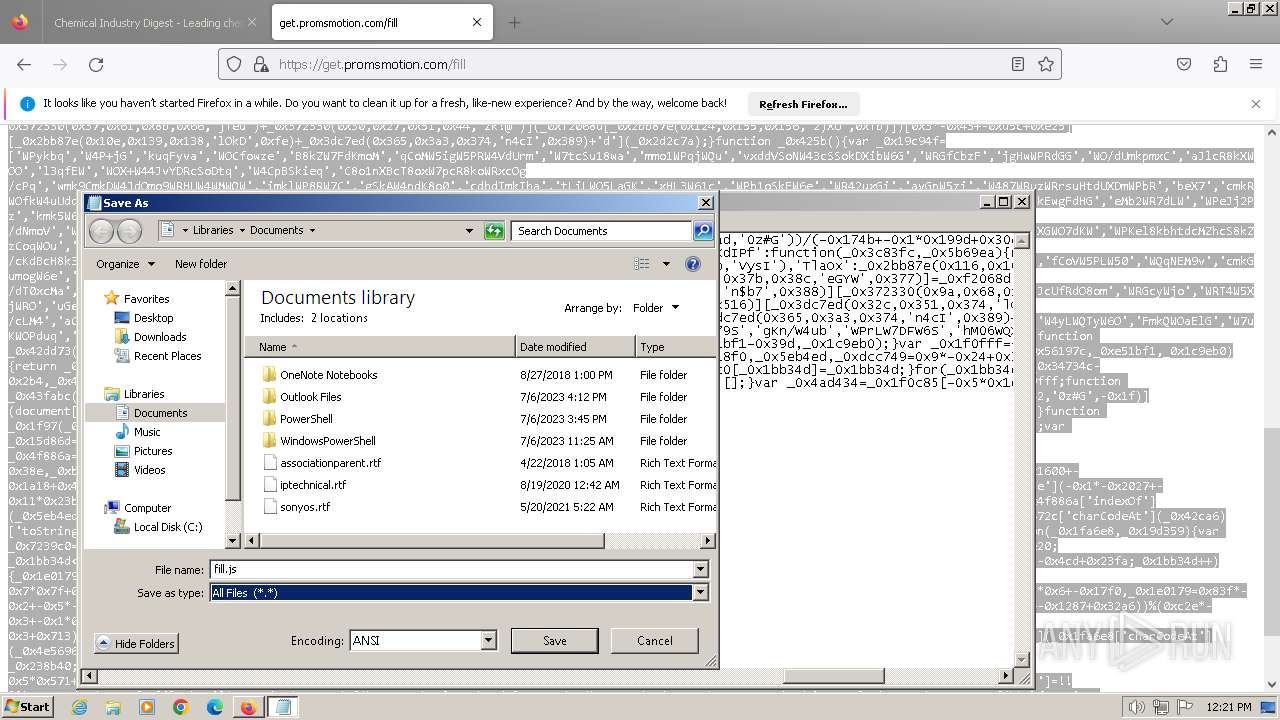Screen dimensions: 1280x720
Task: Click the Windows Start button
Action: point(27,706)
